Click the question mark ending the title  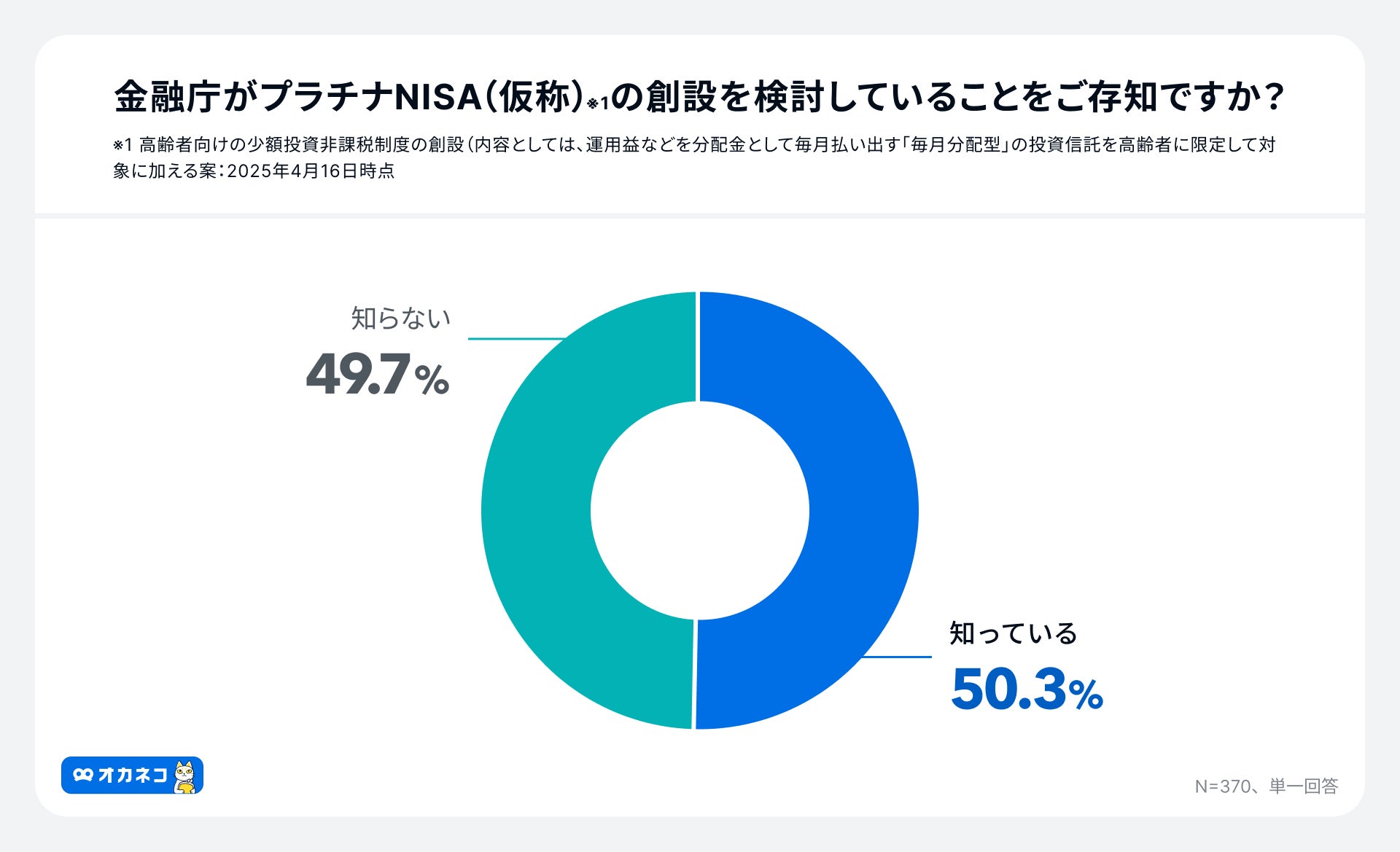coord(1275,97)
